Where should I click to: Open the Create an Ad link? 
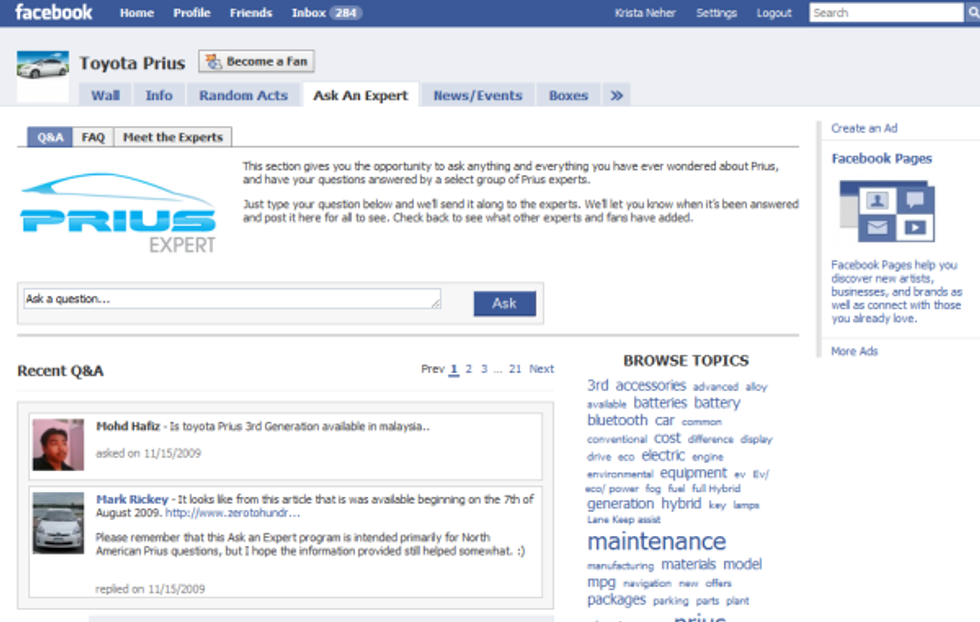(x=864, y=128)
